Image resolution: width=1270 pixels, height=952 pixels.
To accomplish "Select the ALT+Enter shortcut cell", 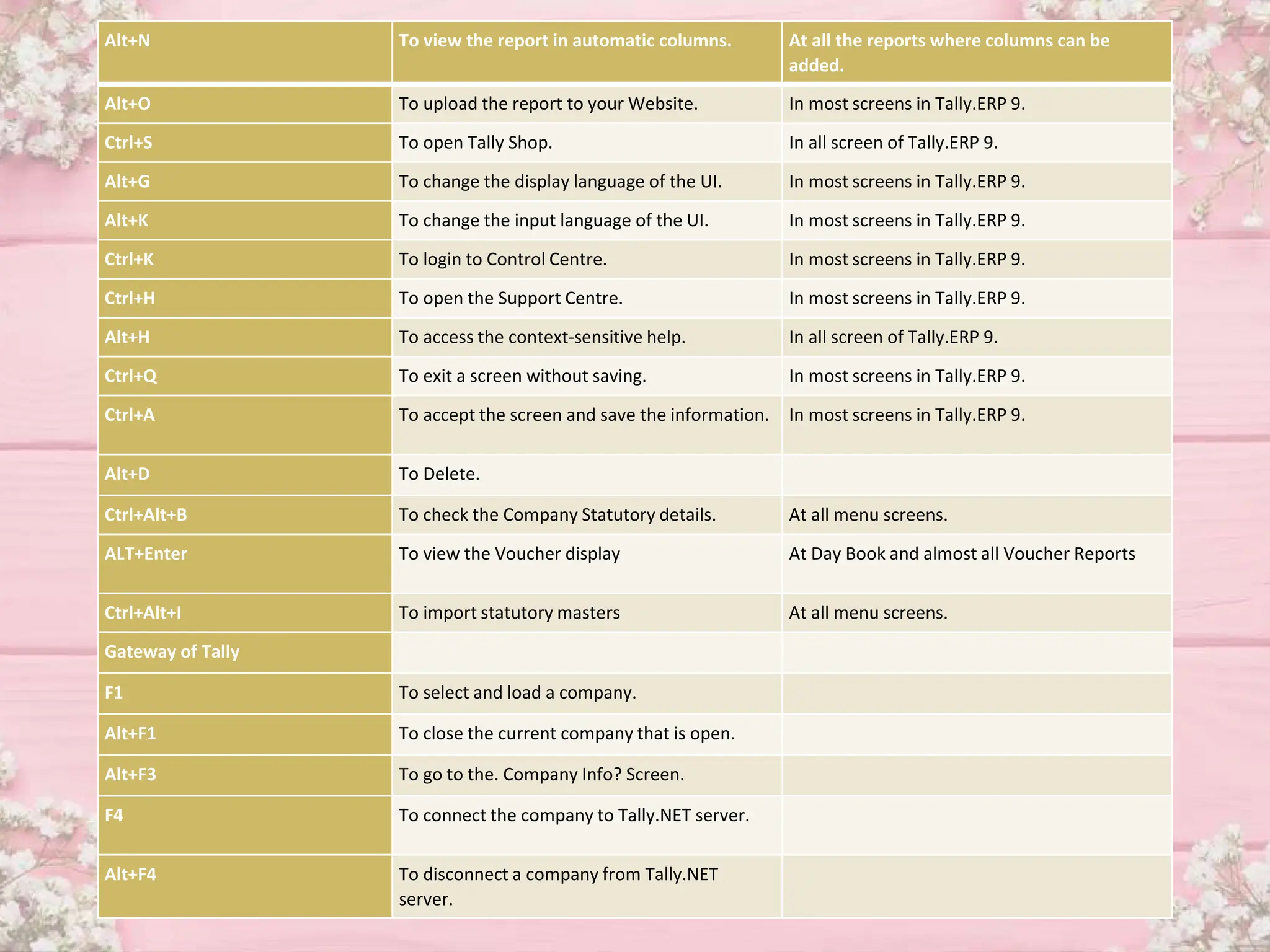I will coord(245,564).
